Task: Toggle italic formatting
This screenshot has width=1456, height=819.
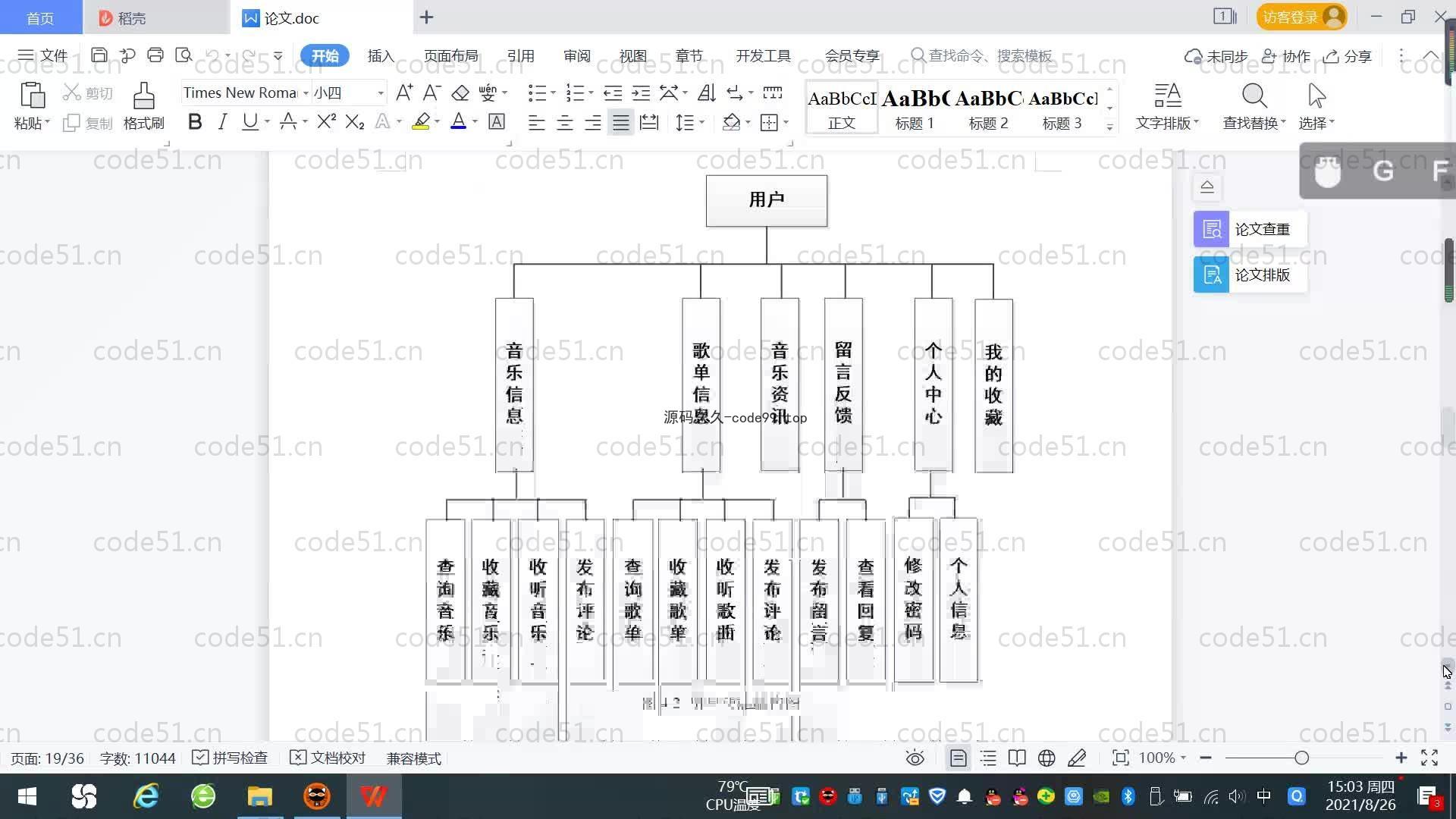Action: click(222, 121)
